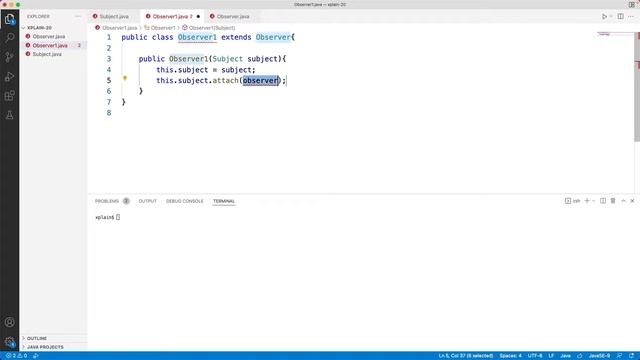The height and width of the screenshot is (360, 640).
Task: Open launch profile dropdown next to plus
Action: coord(593,201)
